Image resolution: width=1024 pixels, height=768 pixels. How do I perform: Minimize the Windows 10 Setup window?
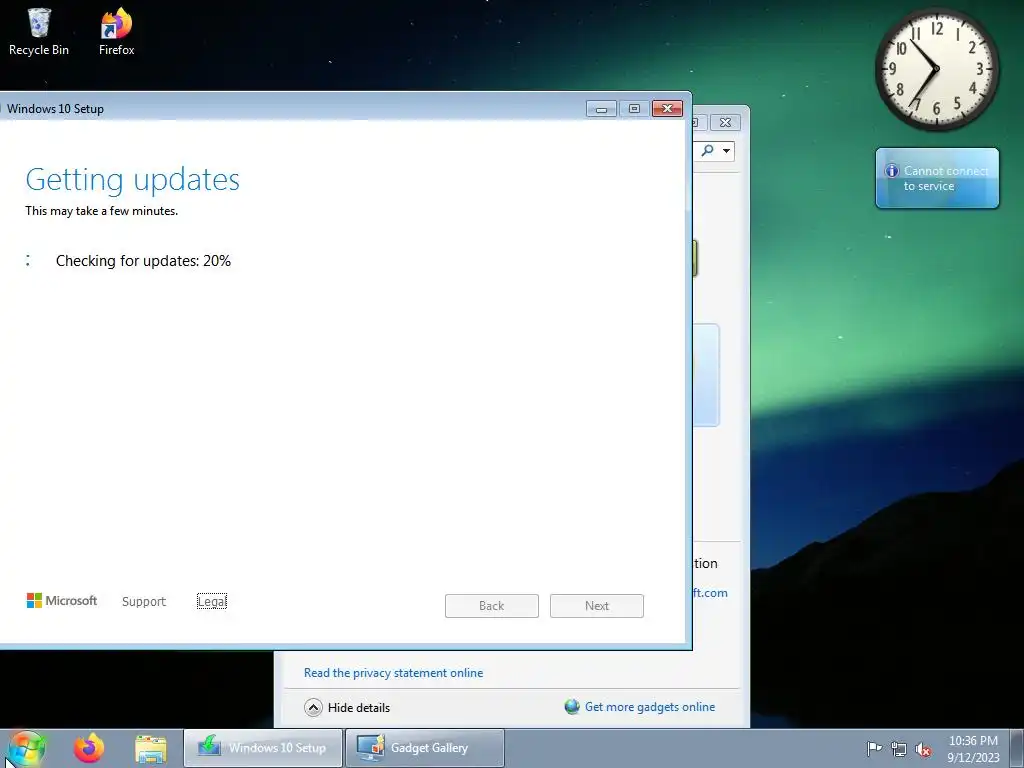pos(601,108)
